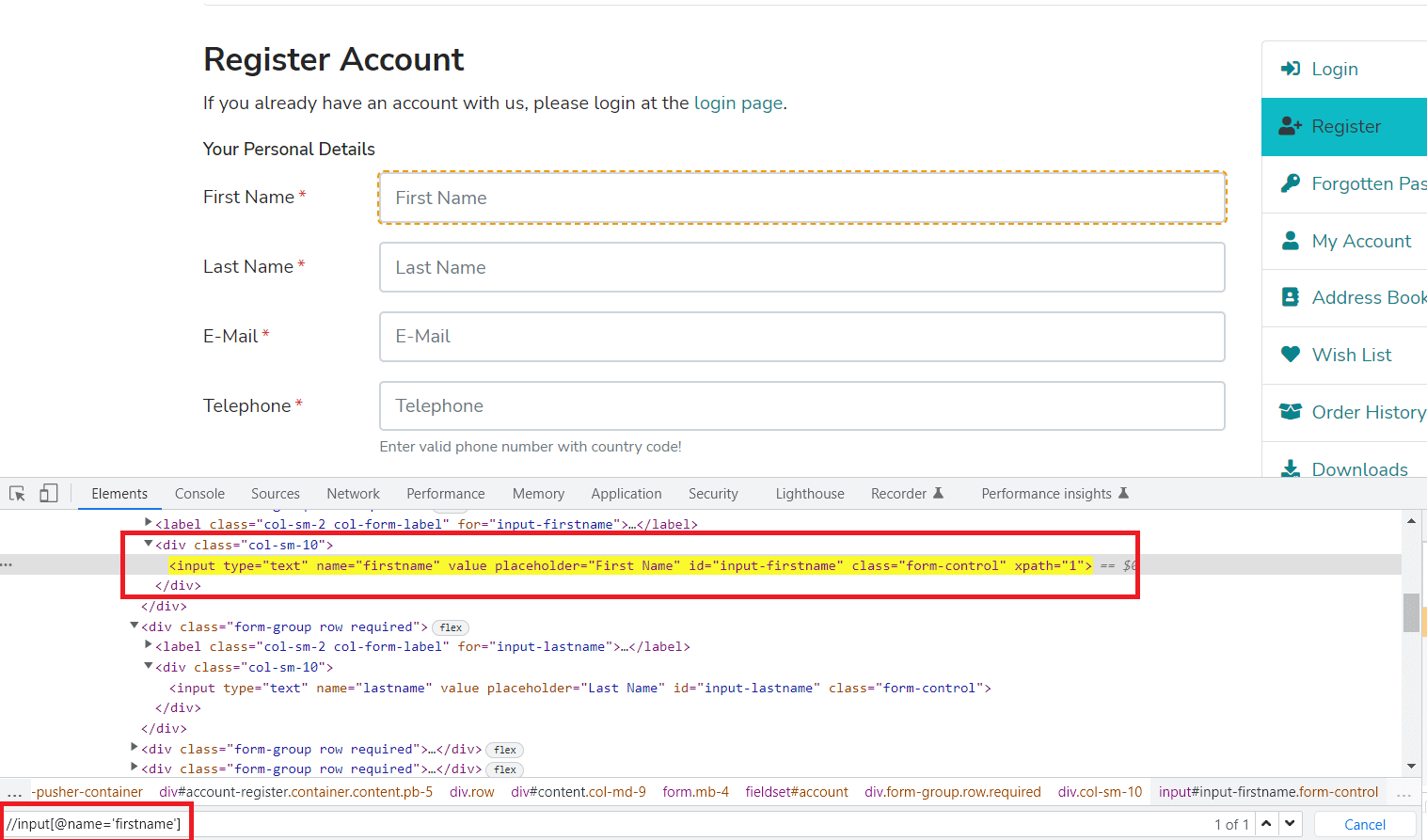The image size is (1427, 840).
Task: Click the Elements panel vertical scrollbar thumb
Action: [x=1411, y=612]
